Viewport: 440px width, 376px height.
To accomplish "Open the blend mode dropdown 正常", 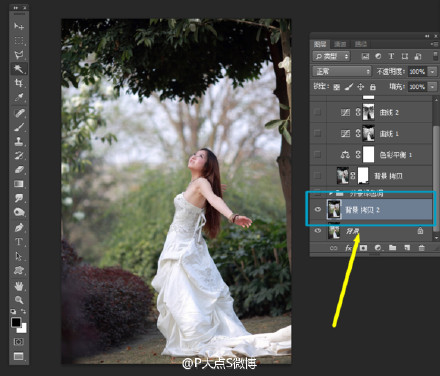I will [x=342, y=71].
